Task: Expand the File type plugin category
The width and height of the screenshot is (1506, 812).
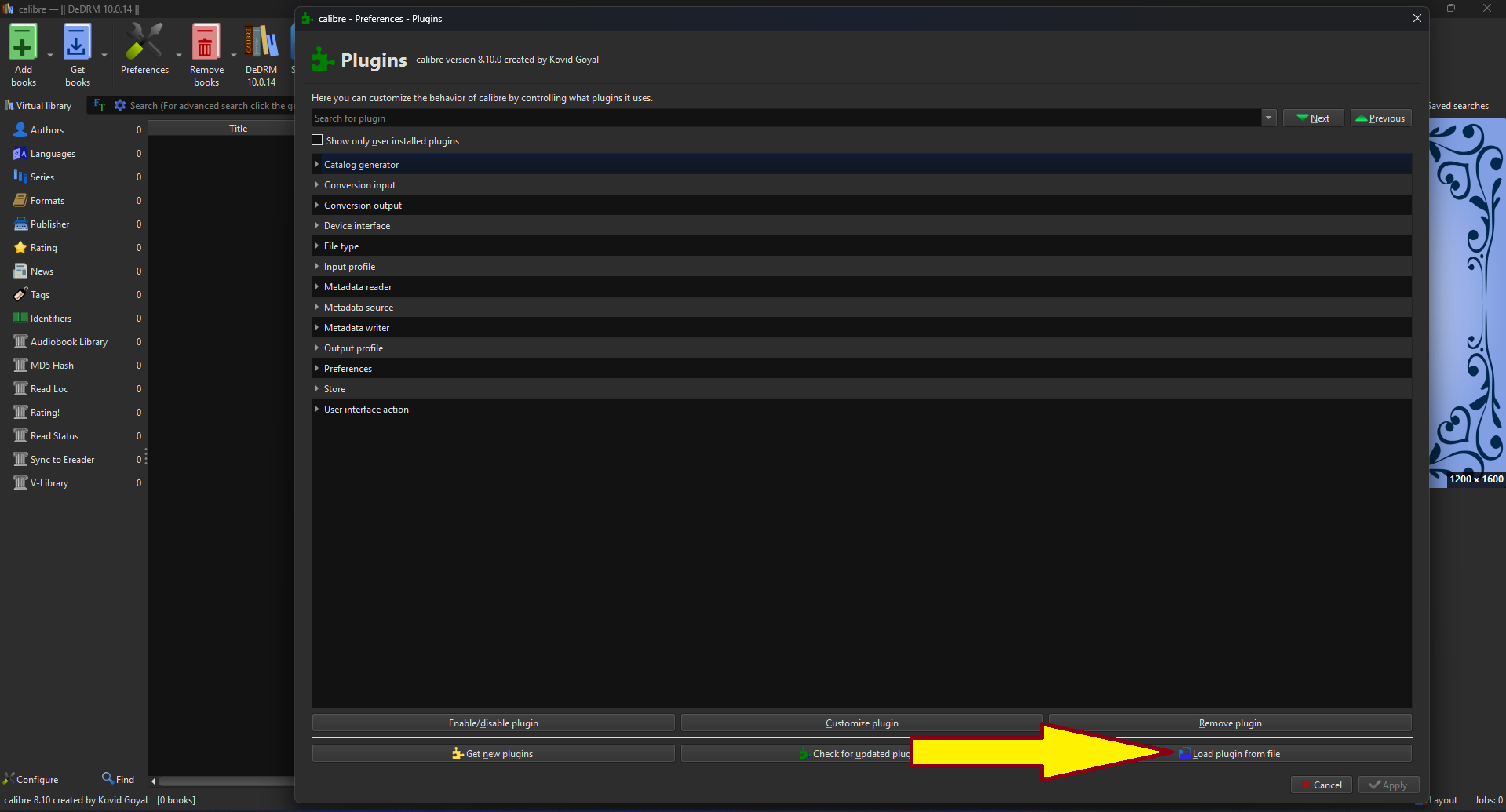Action: point(317,246)
